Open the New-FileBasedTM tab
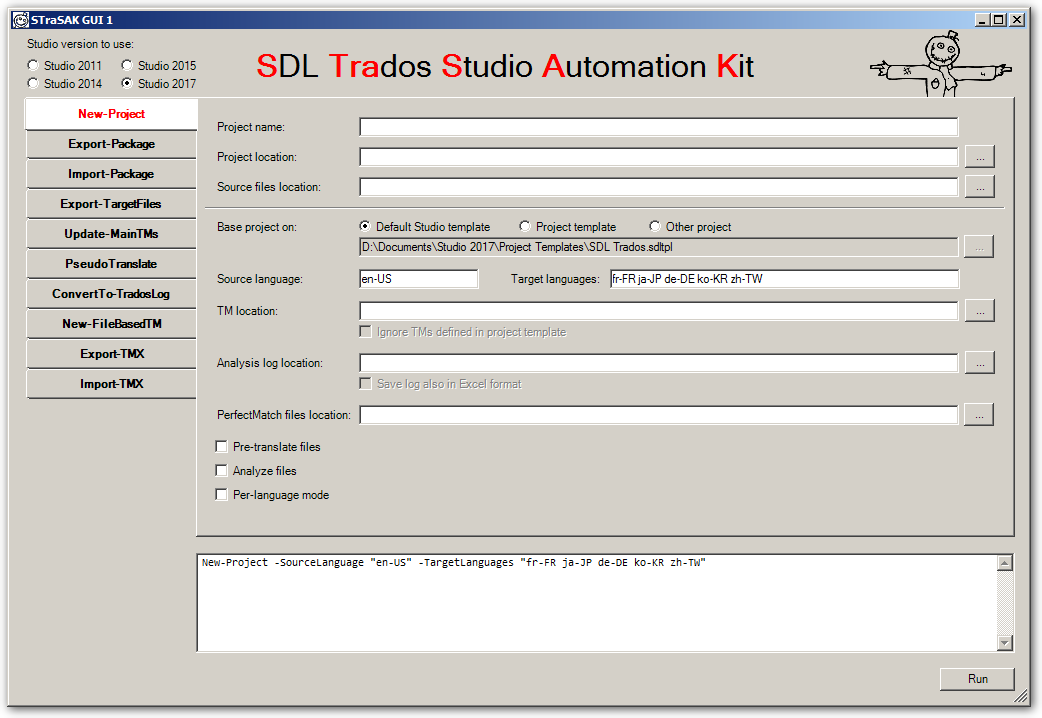 (x=112, y=323)
